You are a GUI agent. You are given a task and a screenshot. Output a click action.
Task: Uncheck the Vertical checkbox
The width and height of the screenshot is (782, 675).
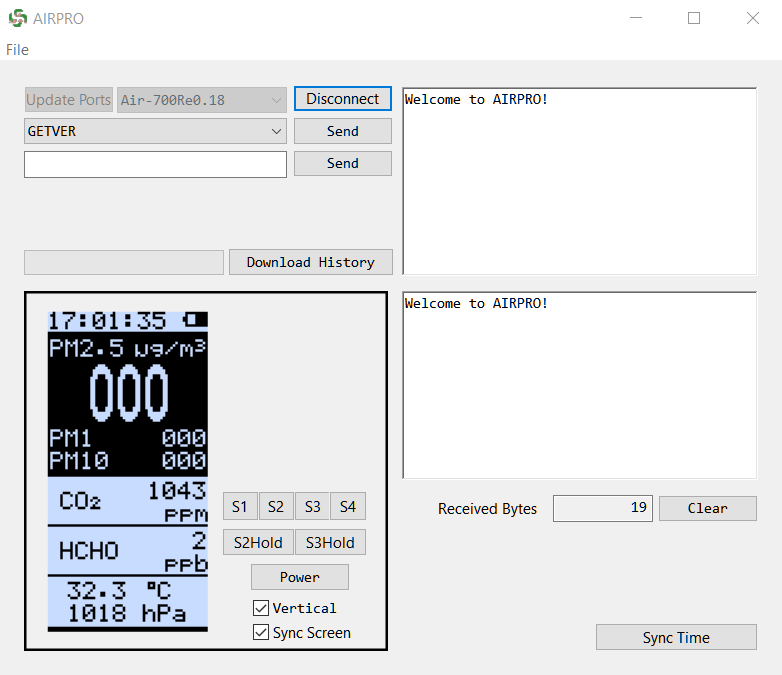tap(261, 608)
